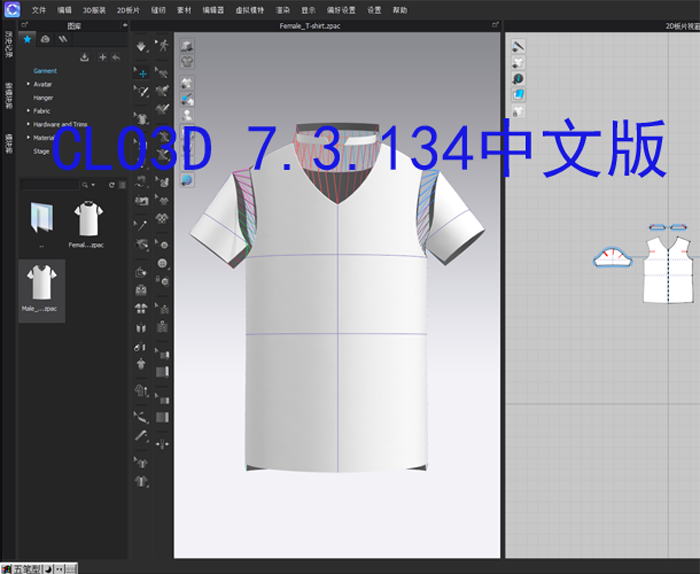Screen dimensions: 700x574
Task: Open the 缝纫 (Sewing) menu
Action: 158,10
